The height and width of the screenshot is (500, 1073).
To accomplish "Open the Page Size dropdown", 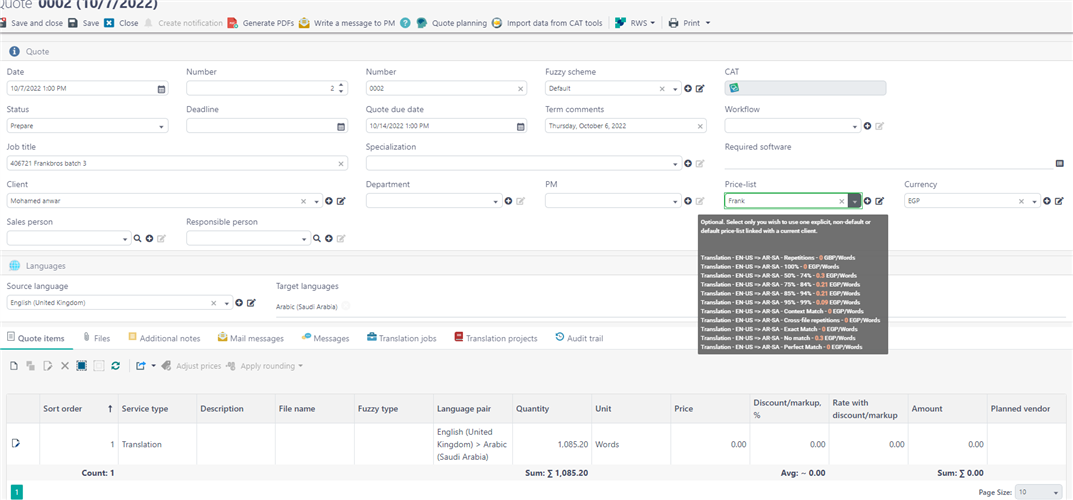I will click(x=1039, y=492).
